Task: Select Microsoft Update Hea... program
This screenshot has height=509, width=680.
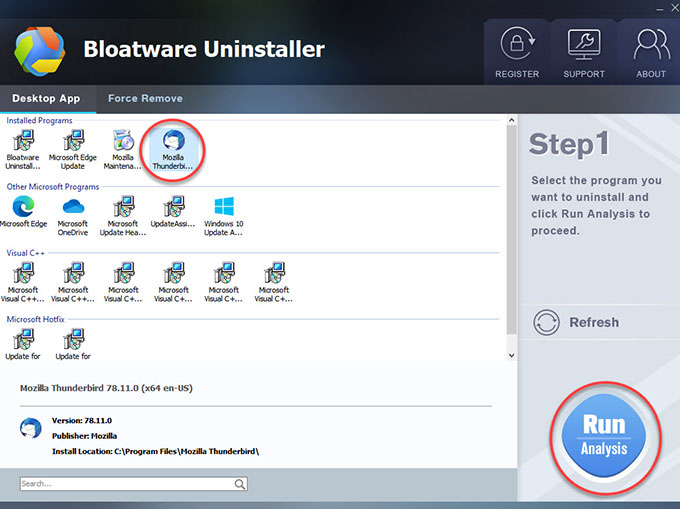Action: pyautogui.click(x=123, y=216)
